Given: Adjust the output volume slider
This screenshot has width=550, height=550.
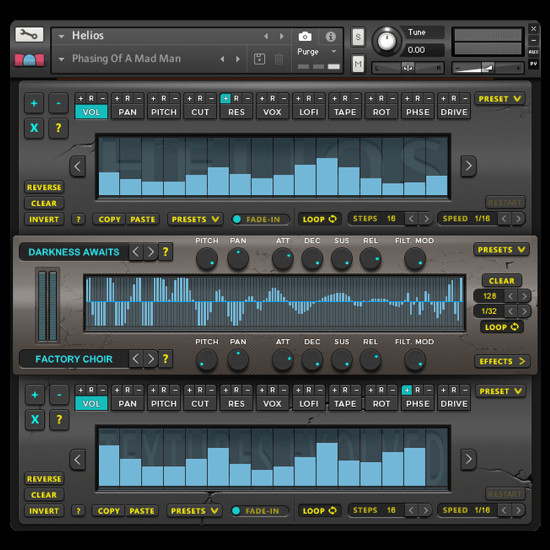Looking at the screenshot, I should [x=488, y=68].
